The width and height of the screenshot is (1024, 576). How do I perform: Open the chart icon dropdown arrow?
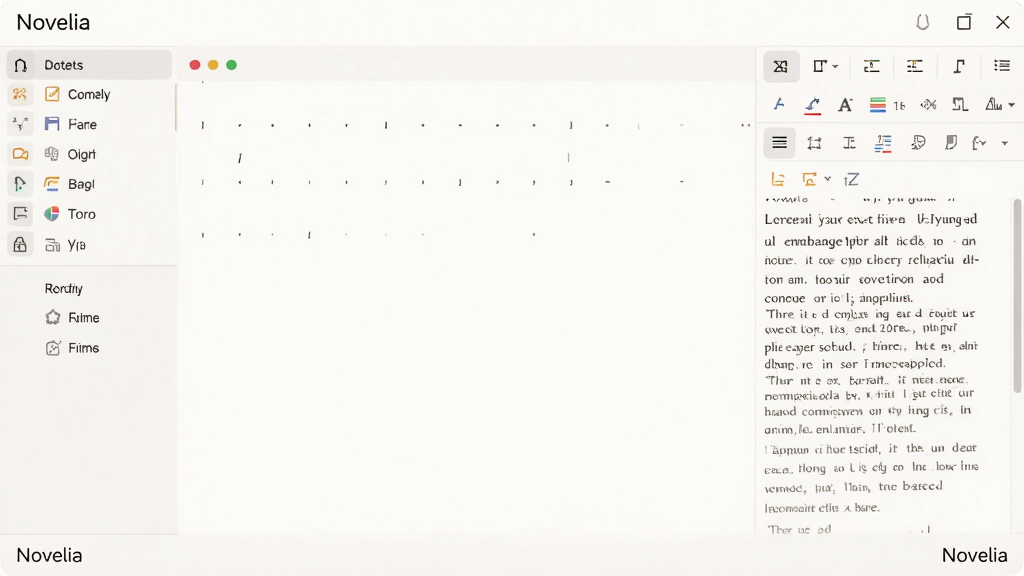pyautogui.click(x=1012, y=105)
